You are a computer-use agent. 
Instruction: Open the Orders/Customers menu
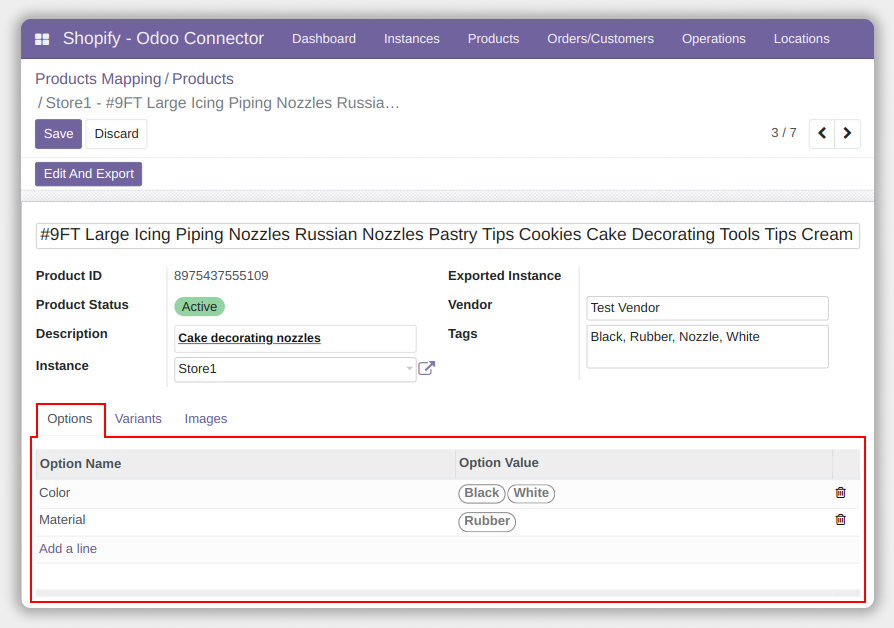pos(600,39)
